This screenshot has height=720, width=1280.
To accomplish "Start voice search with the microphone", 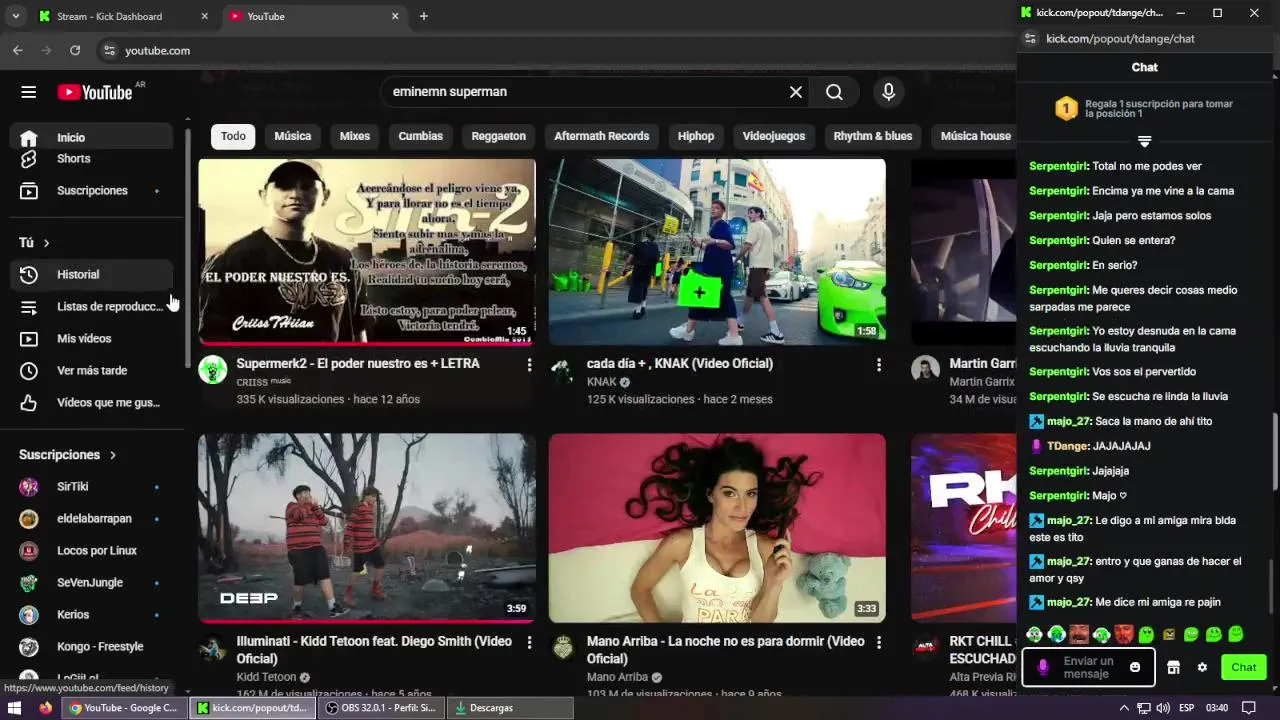I will 888,92.
